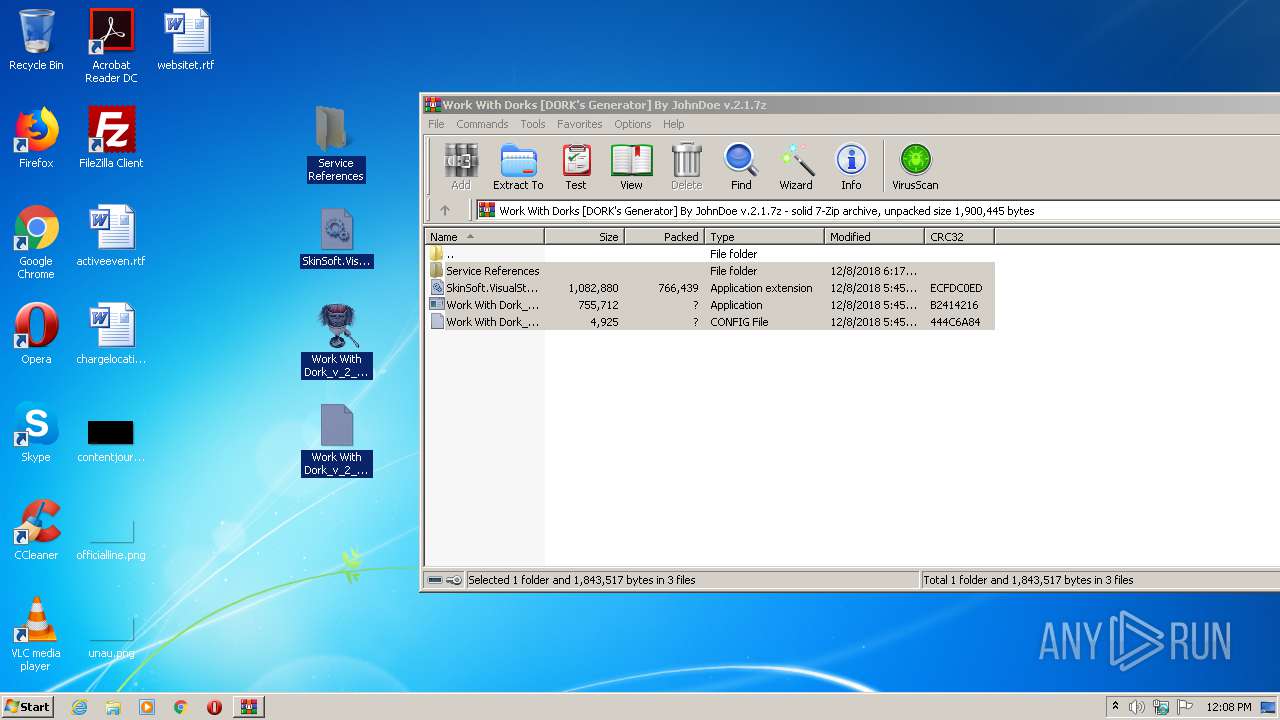Open the View toolbar icon
The width and height of the screenshot is (1280, 720).
point(631,166)
